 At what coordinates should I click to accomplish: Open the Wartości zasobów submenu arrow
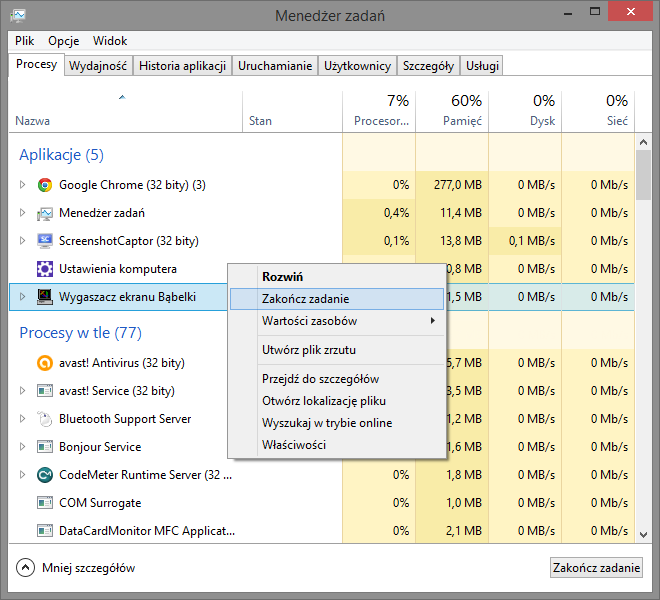(x=433, y=321)
